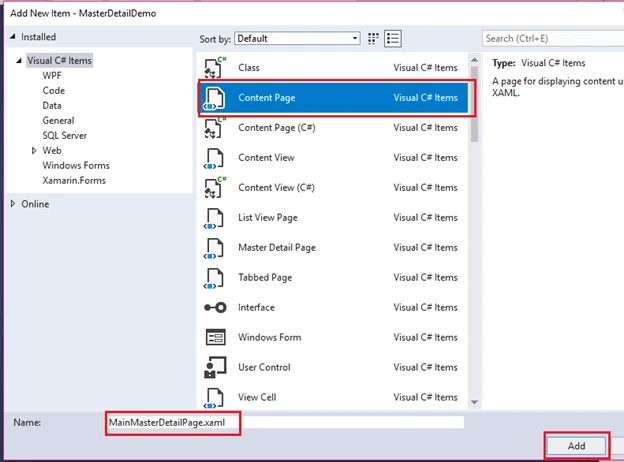Image resolution: width=624 pixels, height=462 pixels.
Task: Select the View Cell label
Action: [257, 398]
